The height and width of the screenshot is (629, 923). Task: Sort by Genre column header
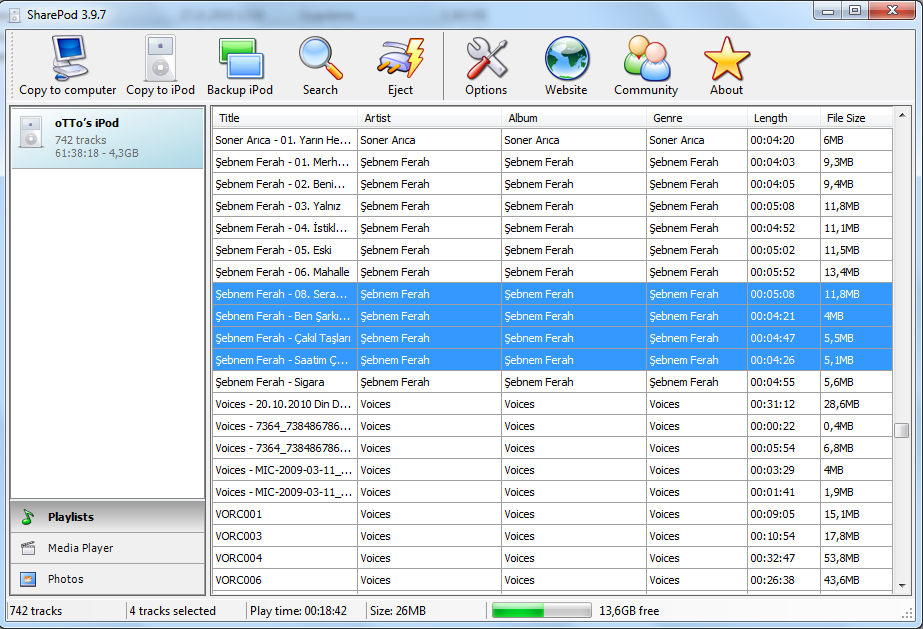697,118
